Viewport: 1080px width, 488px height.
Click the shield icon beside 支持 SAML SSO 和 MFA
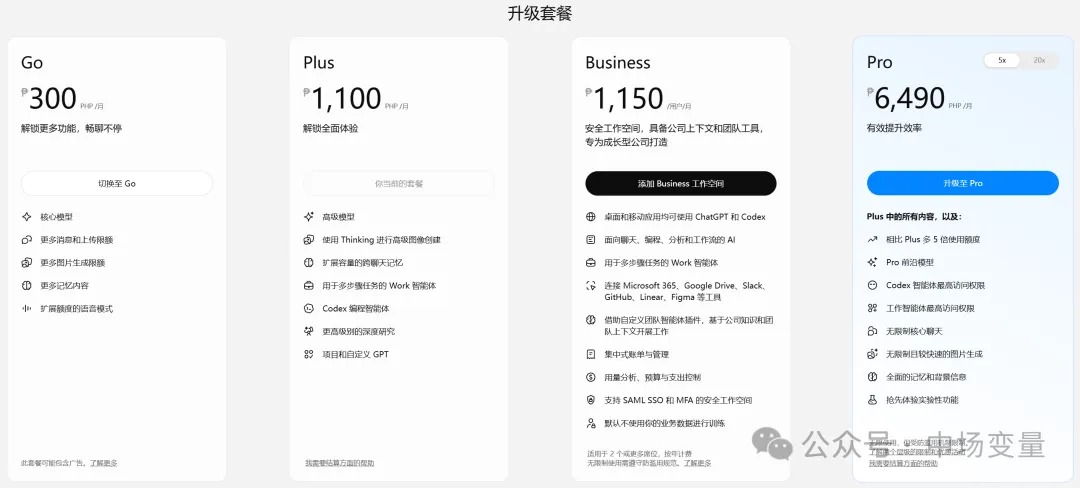(590, 400)
